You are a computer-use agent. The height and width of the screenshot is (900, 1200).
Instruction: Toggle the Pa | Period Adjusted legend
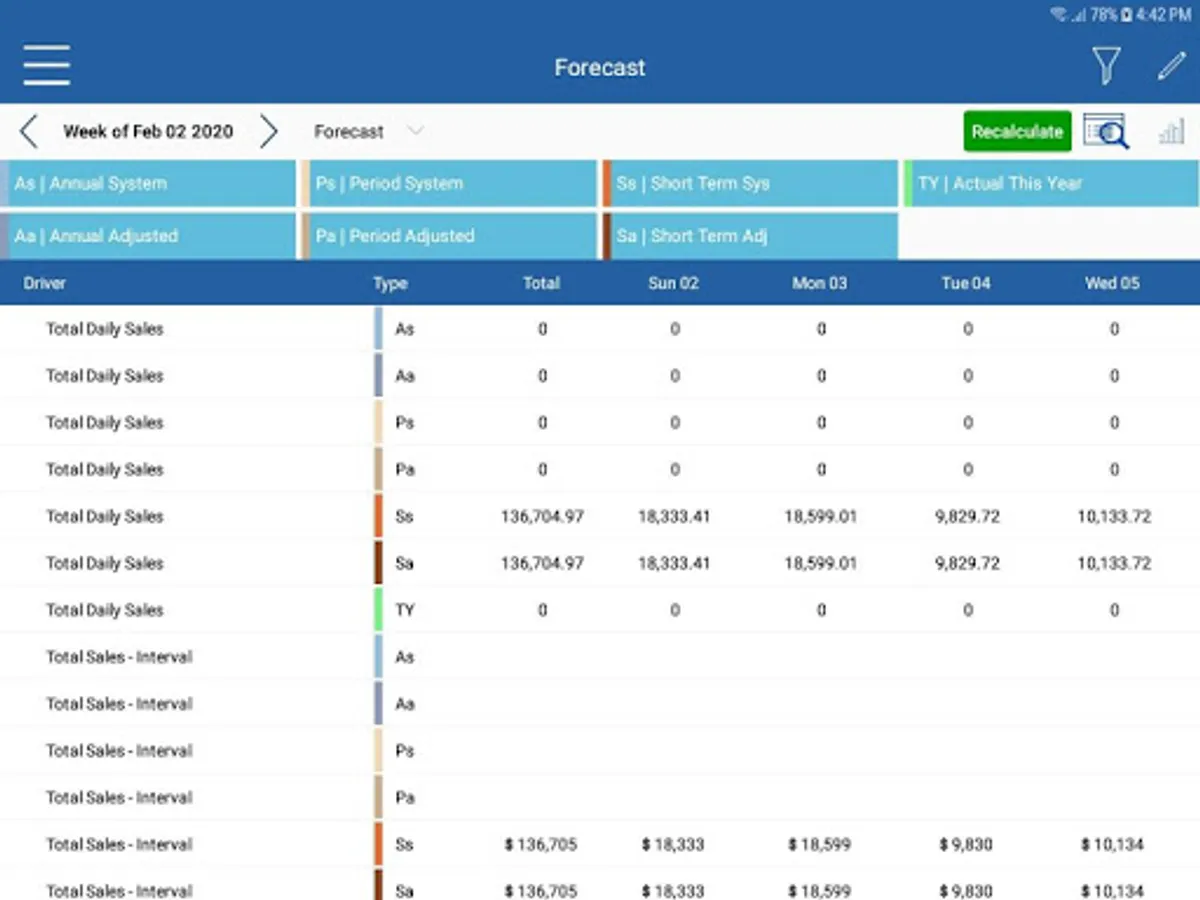[449, 237]
